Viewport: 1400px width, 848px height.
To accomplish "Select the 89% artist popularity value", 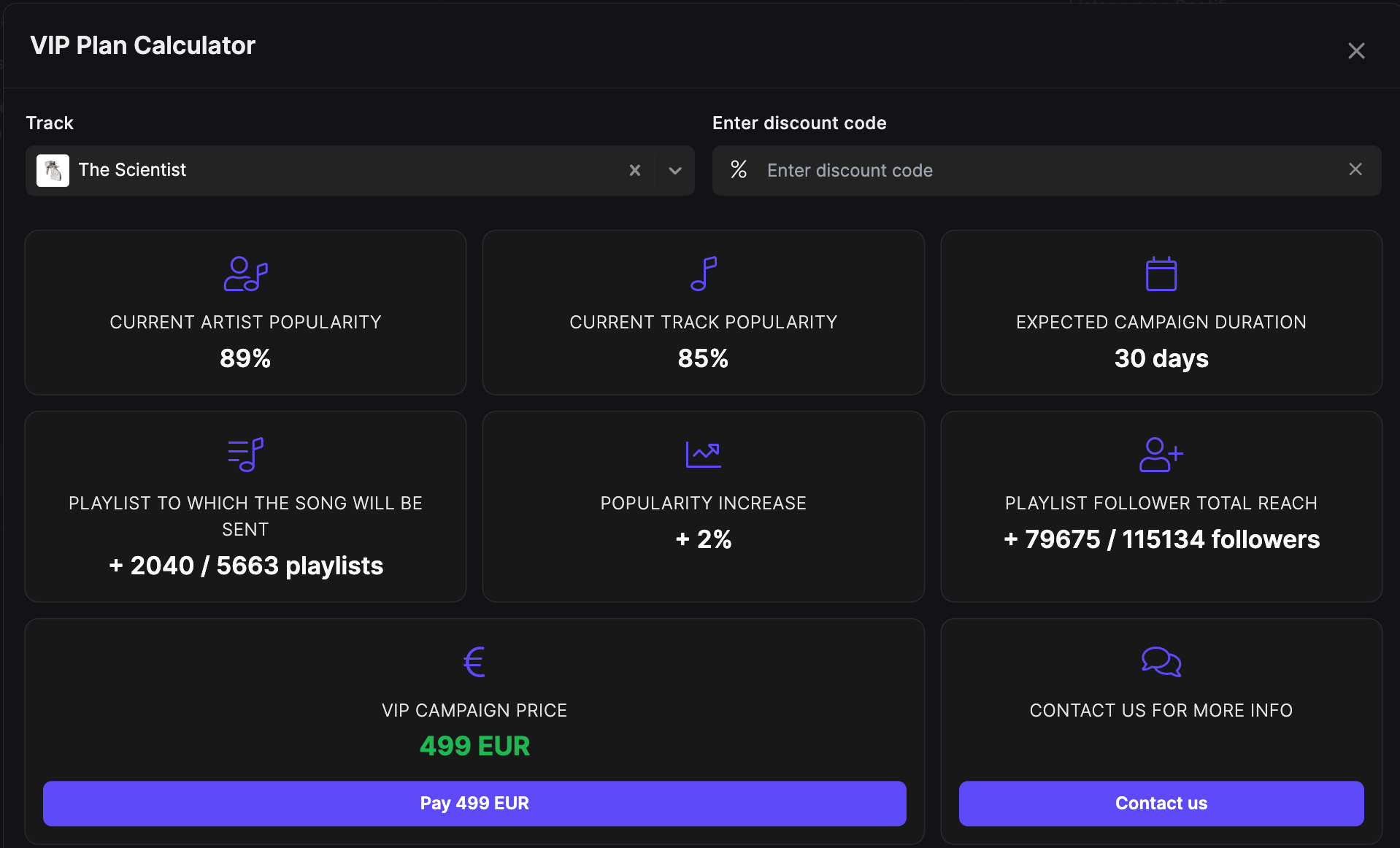I will (245, 358).
